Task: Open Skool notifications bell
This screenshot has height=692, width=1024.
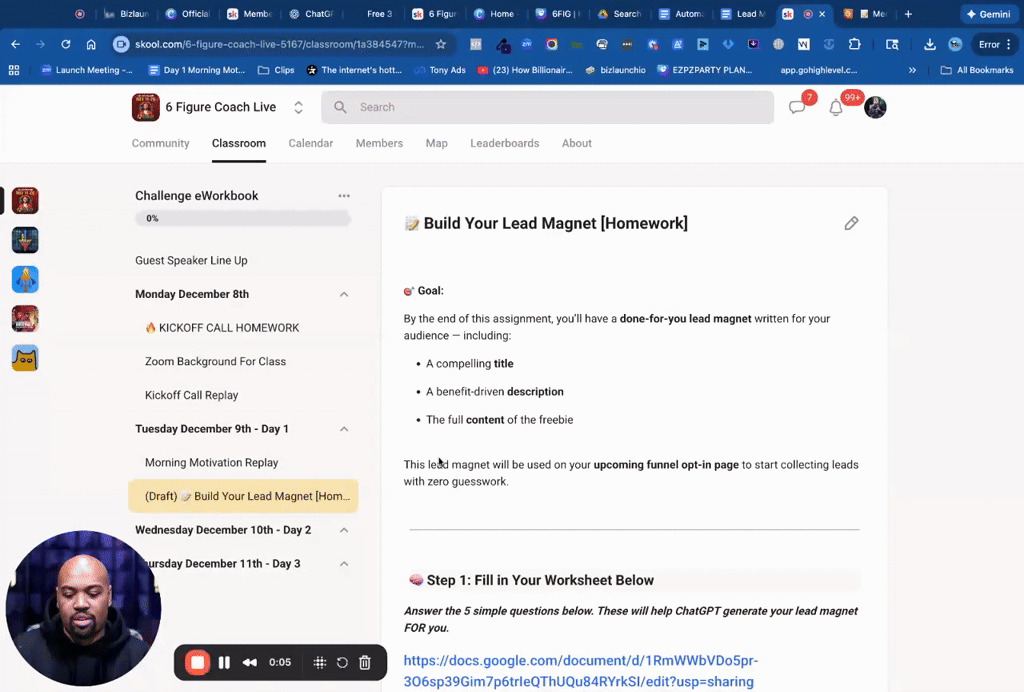Action: (837, 107)
